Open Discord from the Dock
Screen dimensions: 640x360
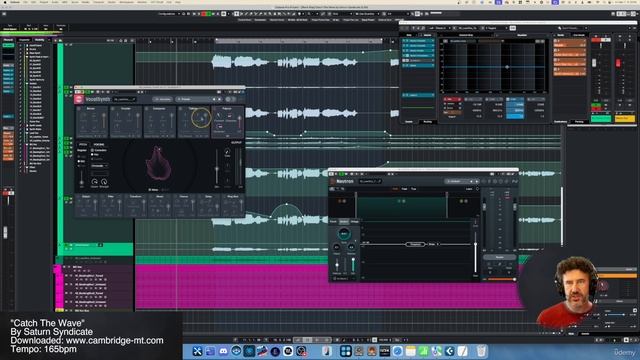pos(223,351)
